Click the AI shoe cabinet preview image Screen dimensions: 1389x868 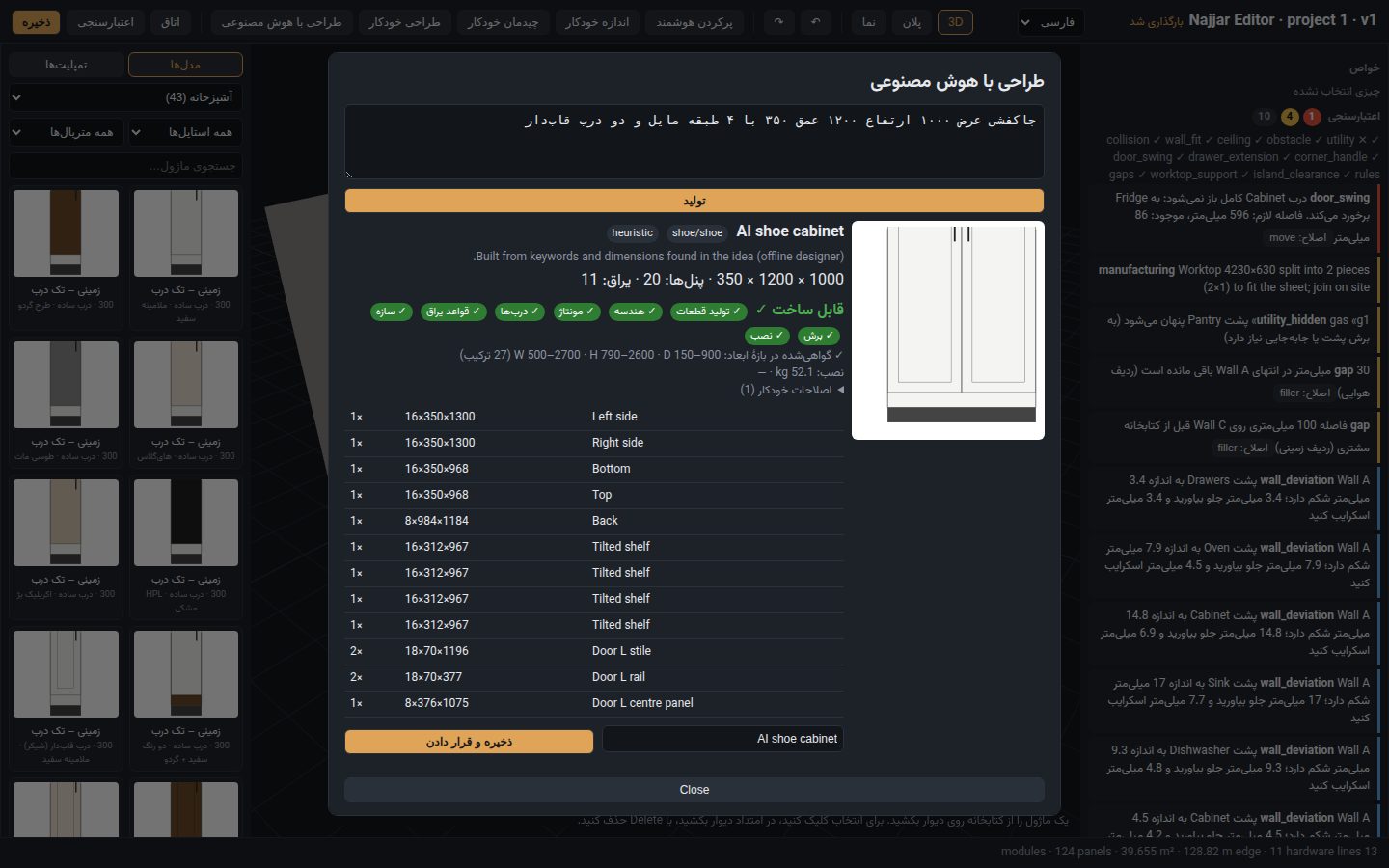coord(948,331)
